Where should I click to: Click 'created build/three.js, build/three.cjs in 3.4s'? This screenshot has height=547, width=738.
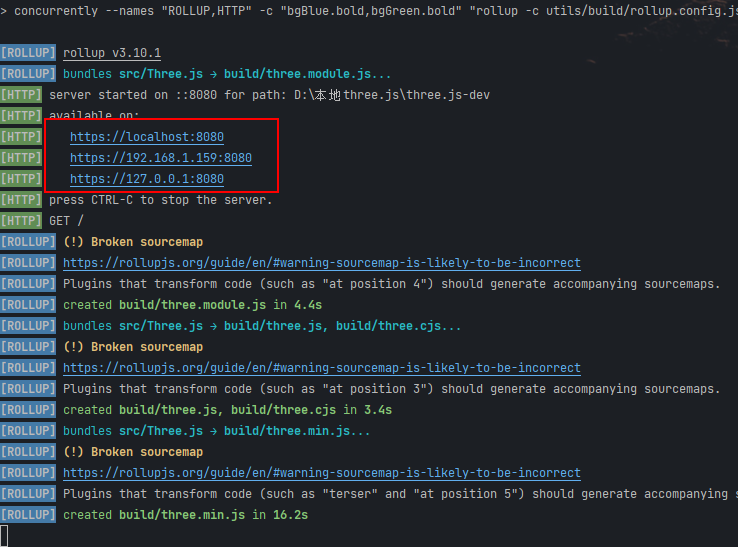[227, 410]
